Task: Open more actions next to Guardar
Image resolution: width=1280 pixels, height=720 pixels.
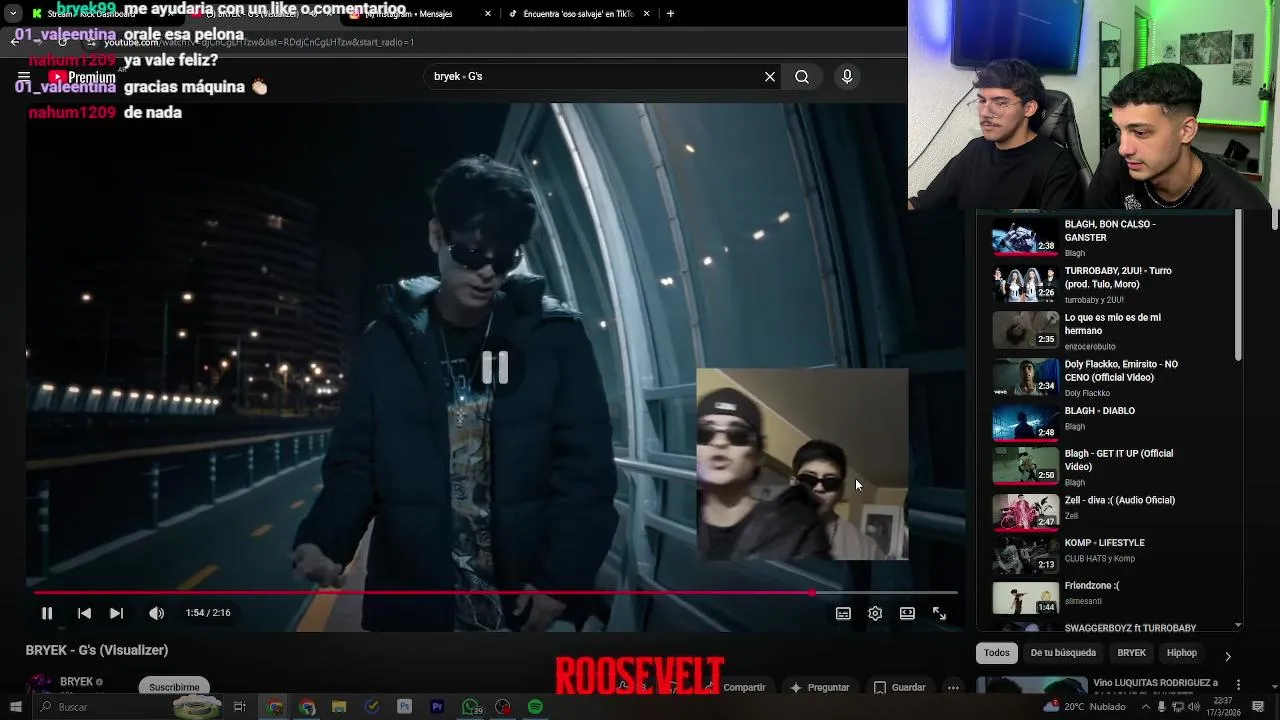Action: (953, 688)
